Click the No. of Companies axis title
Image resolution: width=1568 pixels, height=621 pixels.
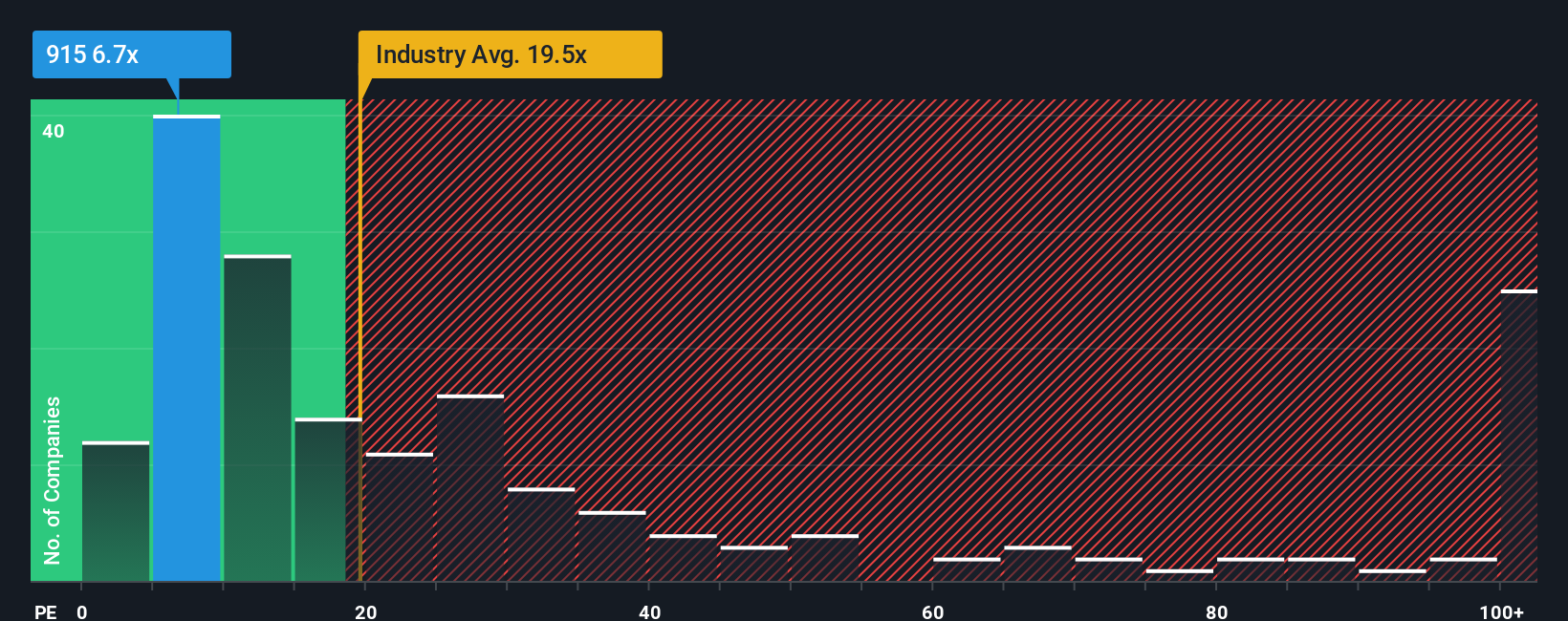click(x=53, y=481)
